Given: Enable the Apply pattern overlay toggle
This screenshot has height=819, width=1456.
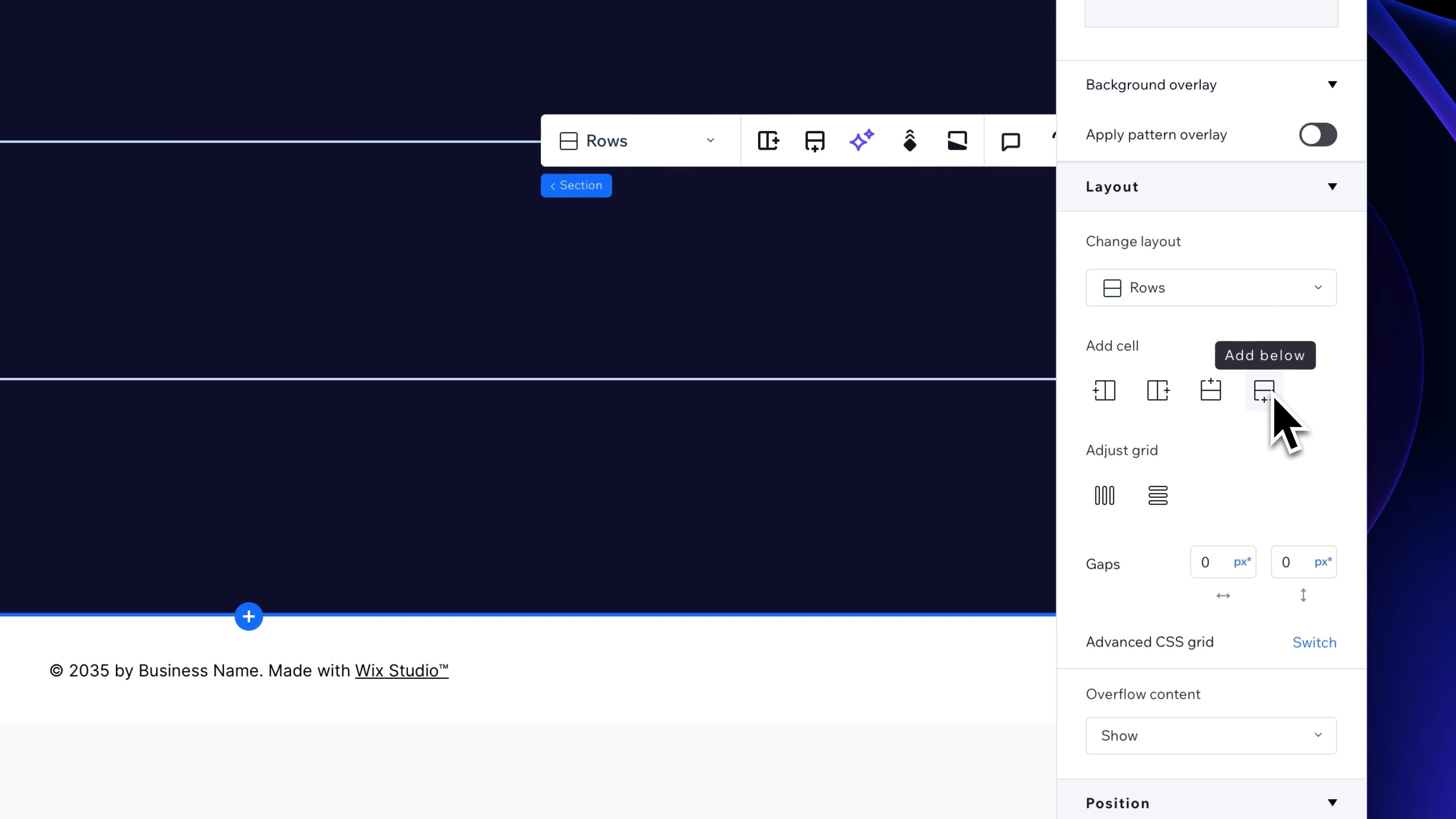Looking at the screenshot, I should click(x=1318, y=135).
